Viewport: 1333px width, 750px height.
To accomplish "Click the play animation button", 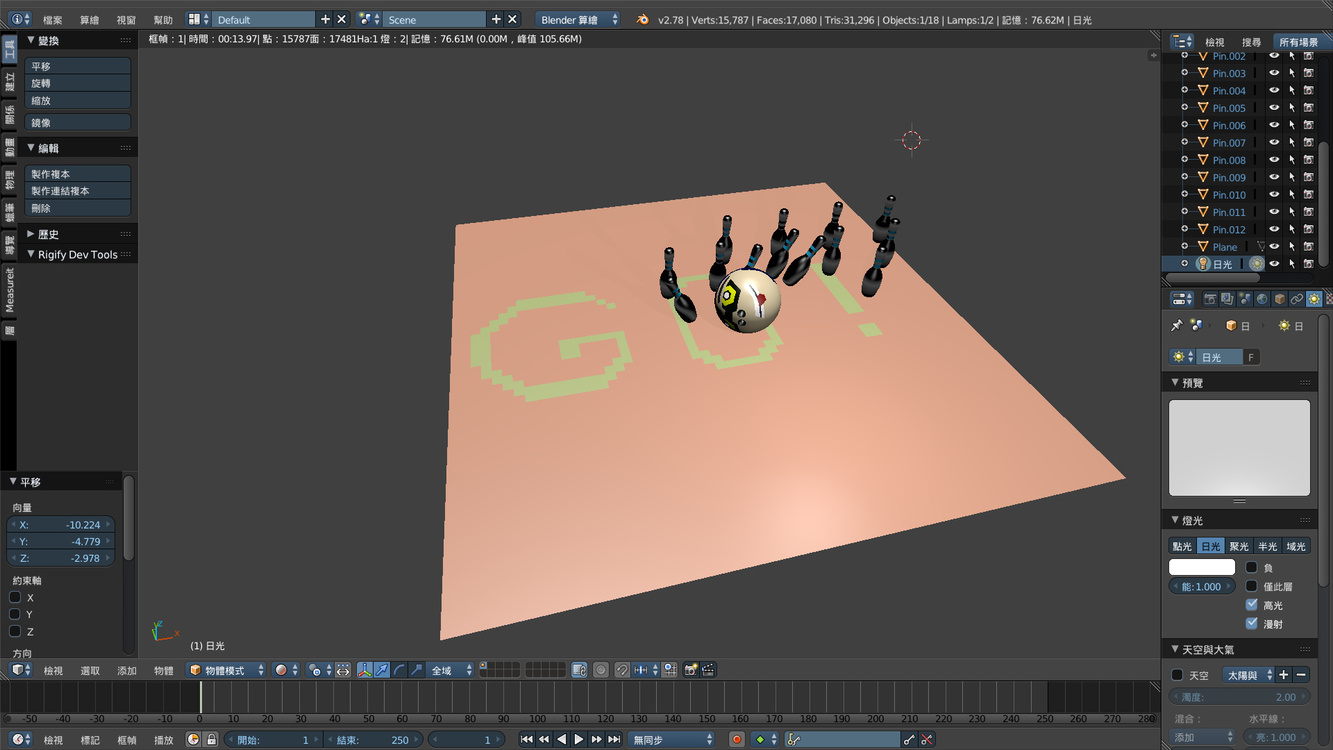I will (x=579, y=740).
